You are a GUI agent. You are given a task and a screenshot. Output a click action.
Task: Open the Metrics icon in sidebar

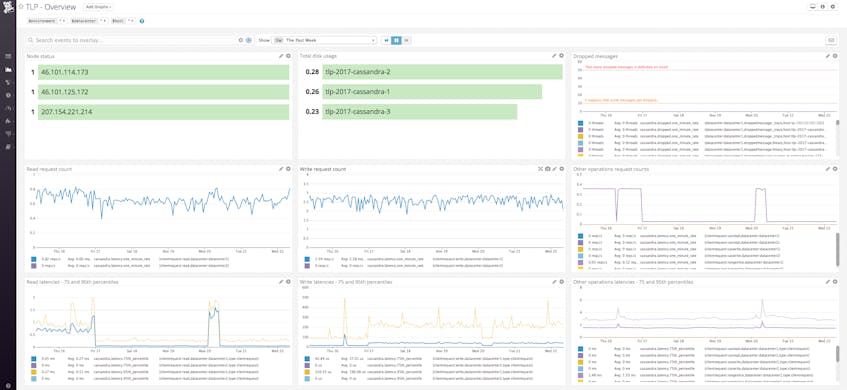coord(8,108)
